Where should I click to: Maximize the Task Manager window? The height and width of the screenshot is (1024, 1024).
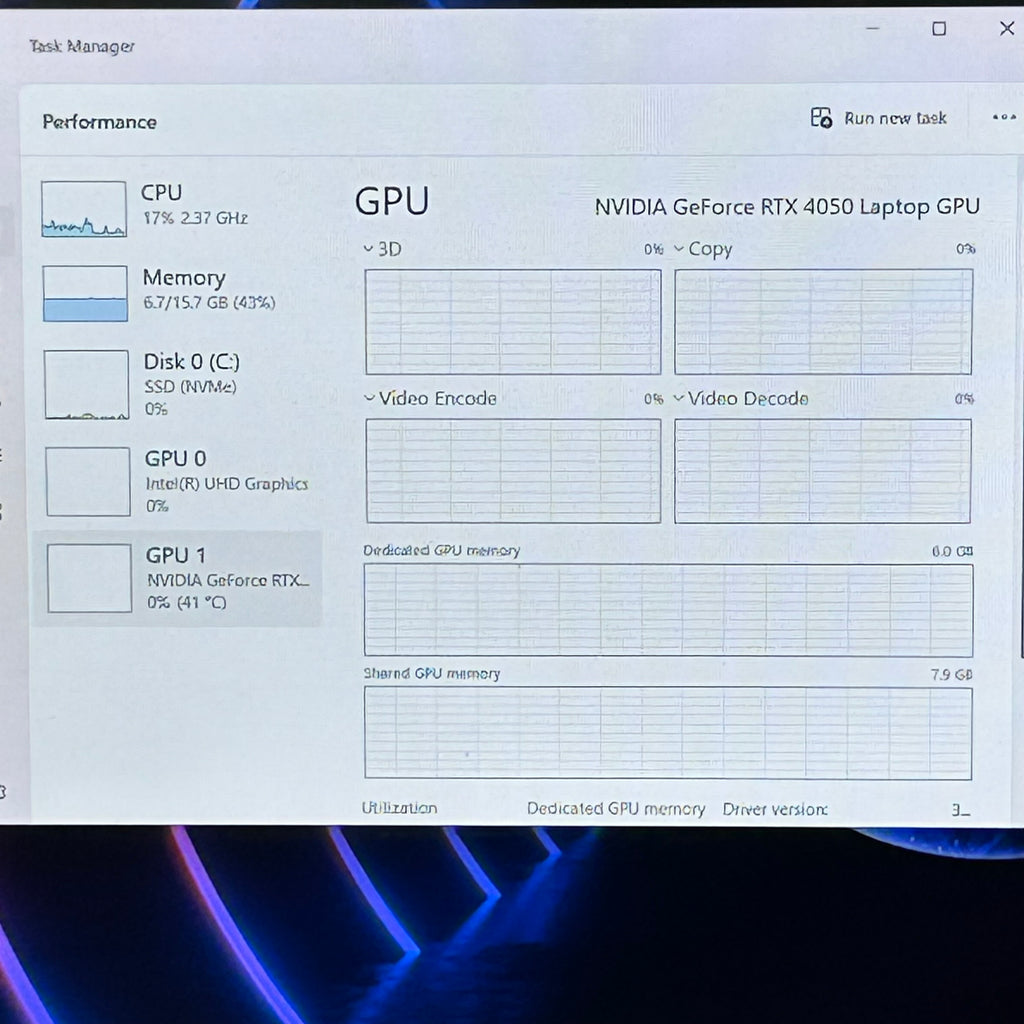(939, 28)
